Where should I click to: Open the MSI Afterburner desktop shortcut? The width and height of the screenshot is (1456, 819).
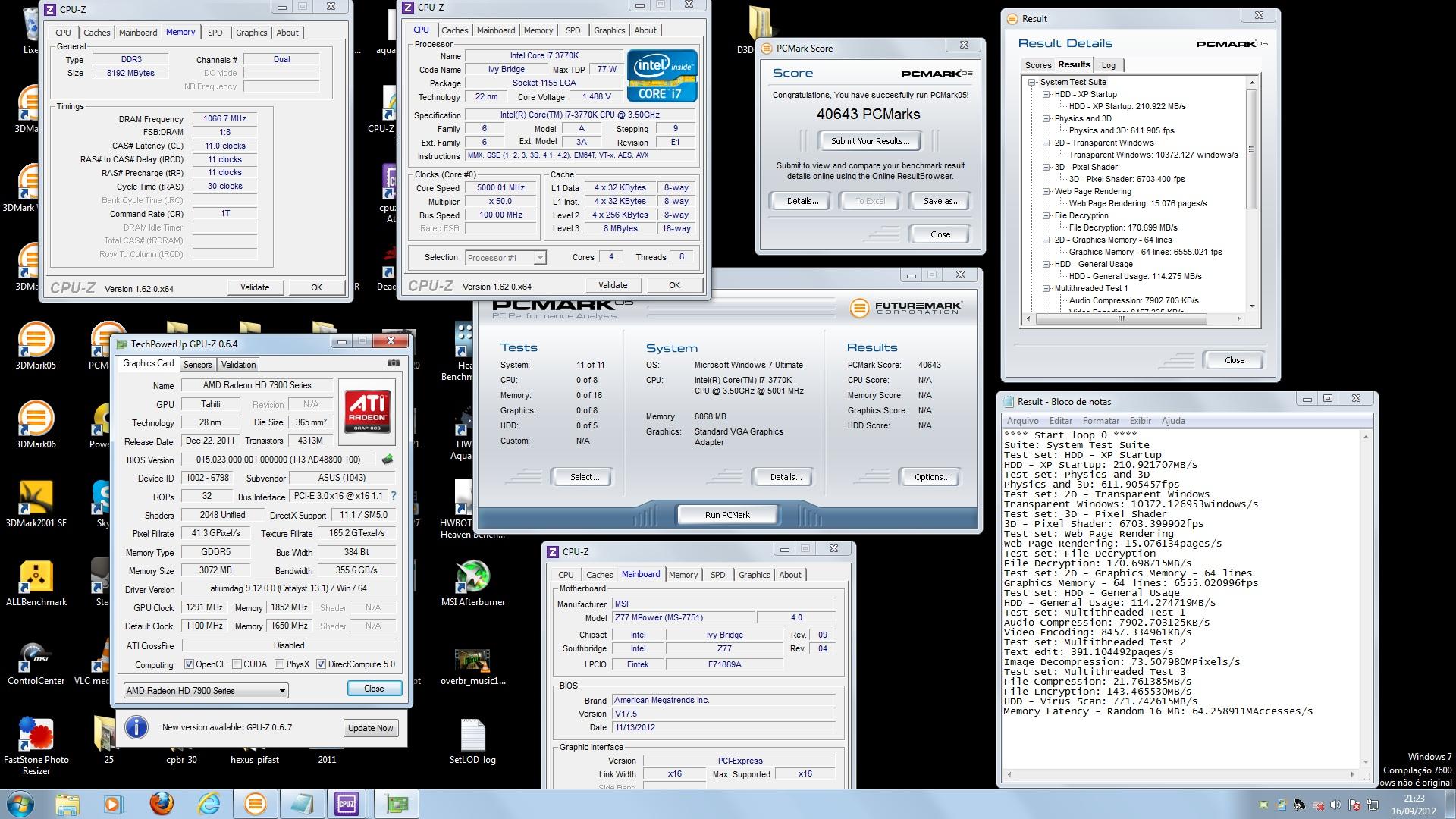(472, 582)
